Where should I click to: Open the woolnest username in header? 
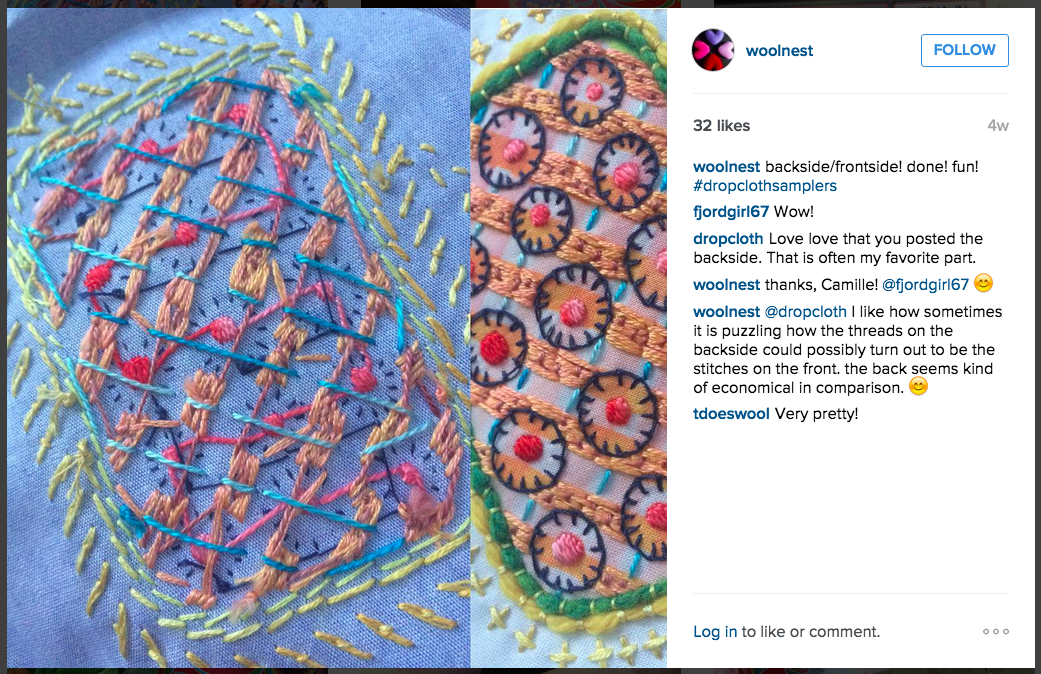[x=779, y=51]
